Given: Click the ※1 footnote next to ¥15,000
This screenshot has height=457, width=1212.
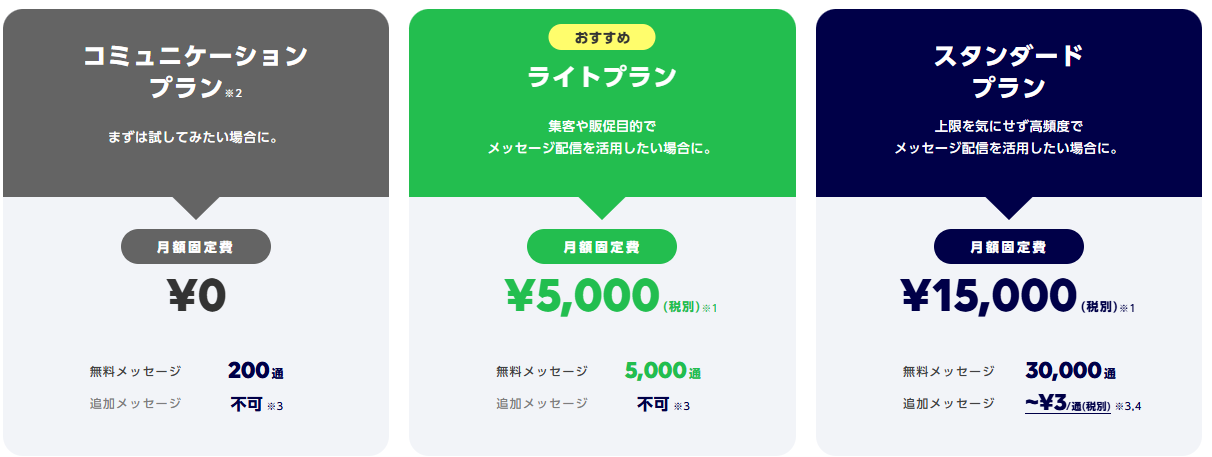Looking at the screenshot, I should tap(1126, 307).
